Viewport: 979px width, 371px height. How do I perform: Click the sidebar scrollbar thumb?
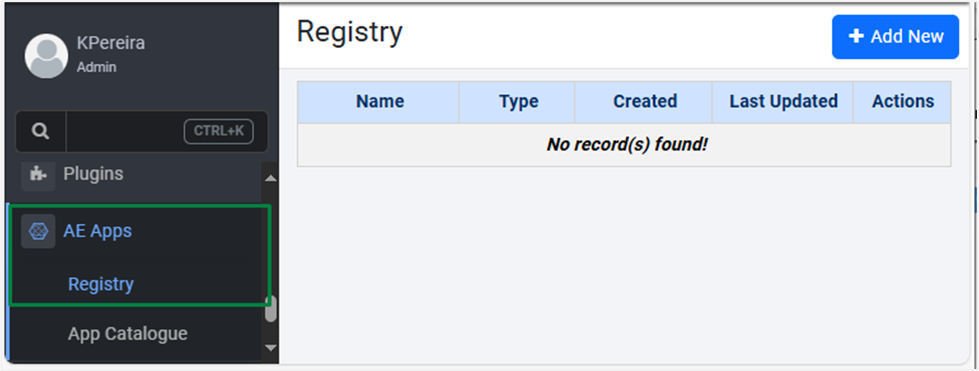point(270,309)
